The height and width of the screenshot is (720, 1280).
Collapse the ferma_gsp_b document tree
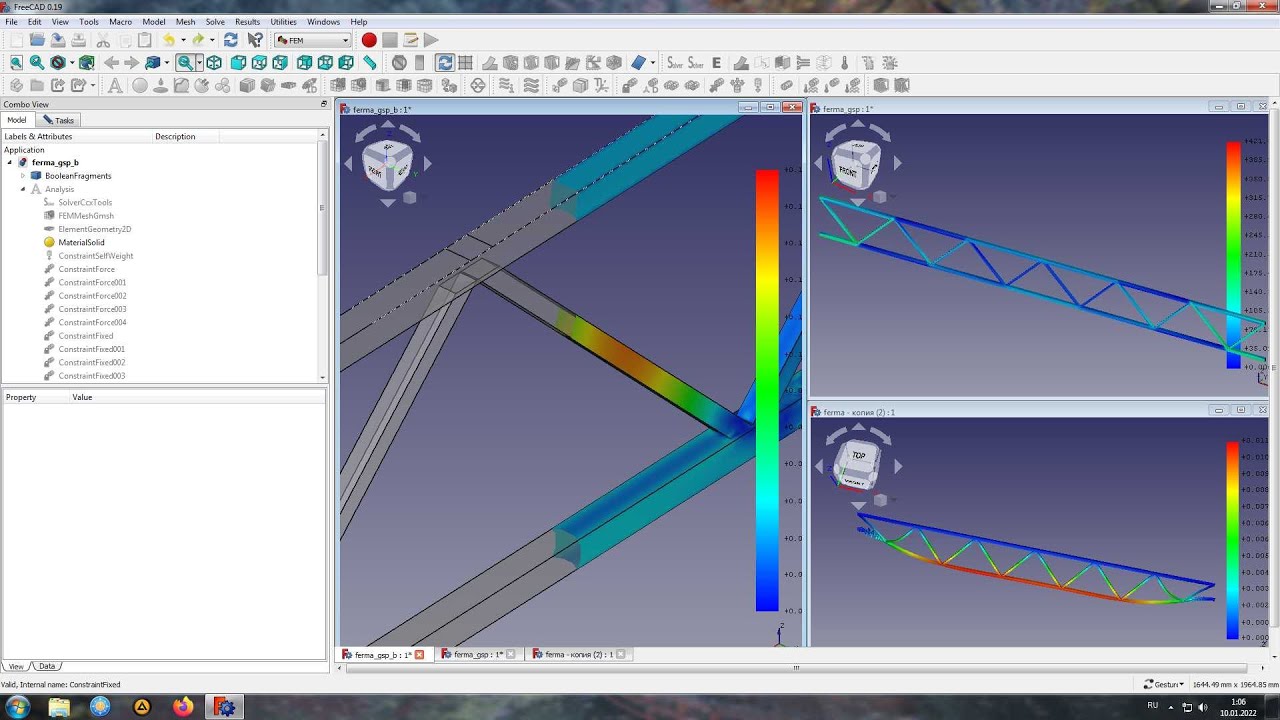[x=10, y=162]
